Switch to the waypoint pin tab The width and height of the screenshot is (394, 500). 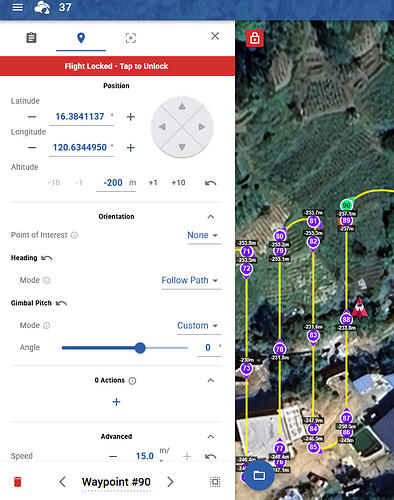pyautogui.click(x=81, y=38)
